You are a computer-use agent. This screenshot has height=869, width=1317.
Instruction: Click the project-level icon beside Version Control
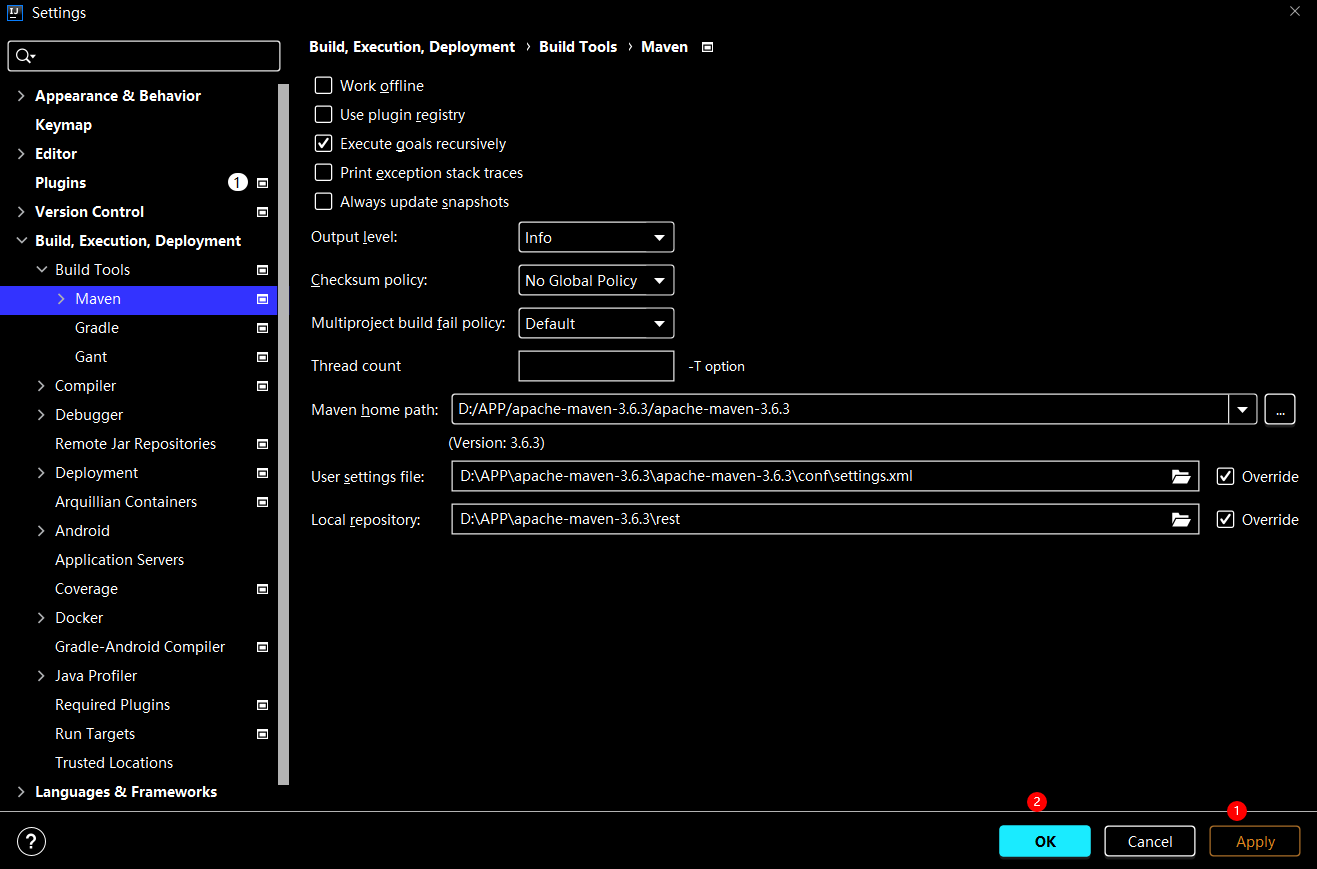tap(263, 212)
